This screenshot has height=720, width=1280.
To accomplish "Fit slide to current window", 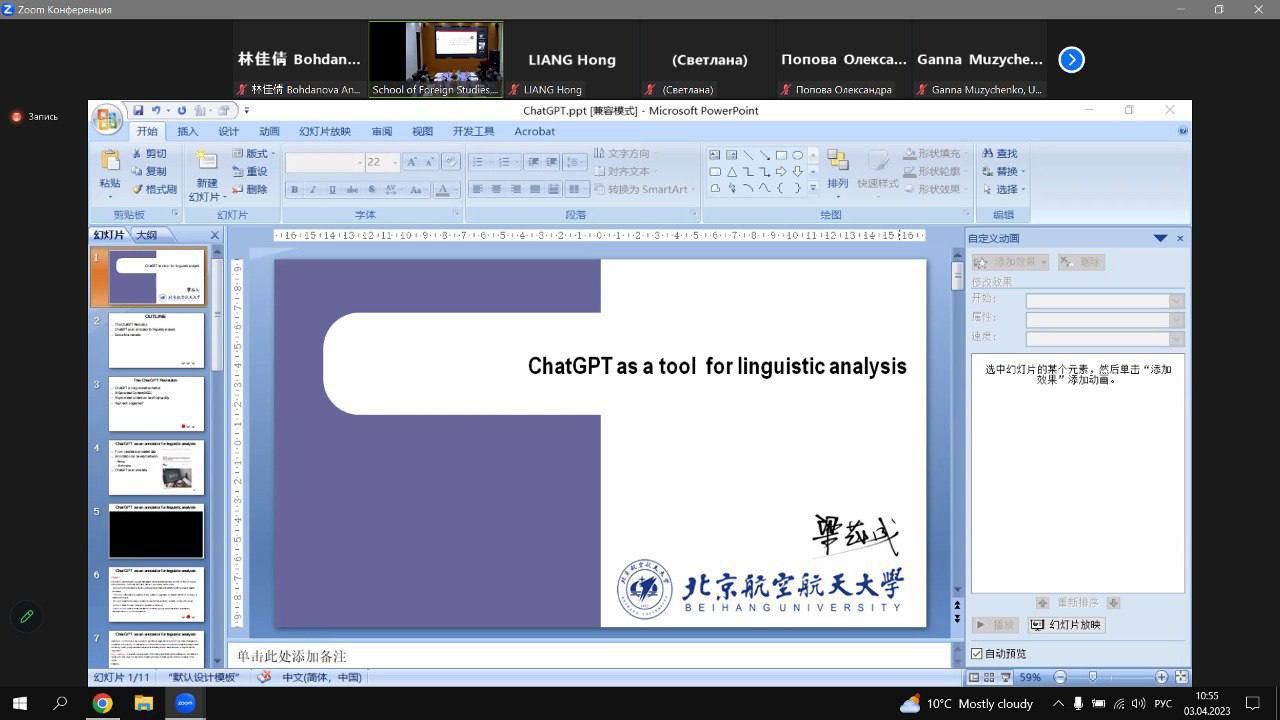I will tap(1181, 677).
